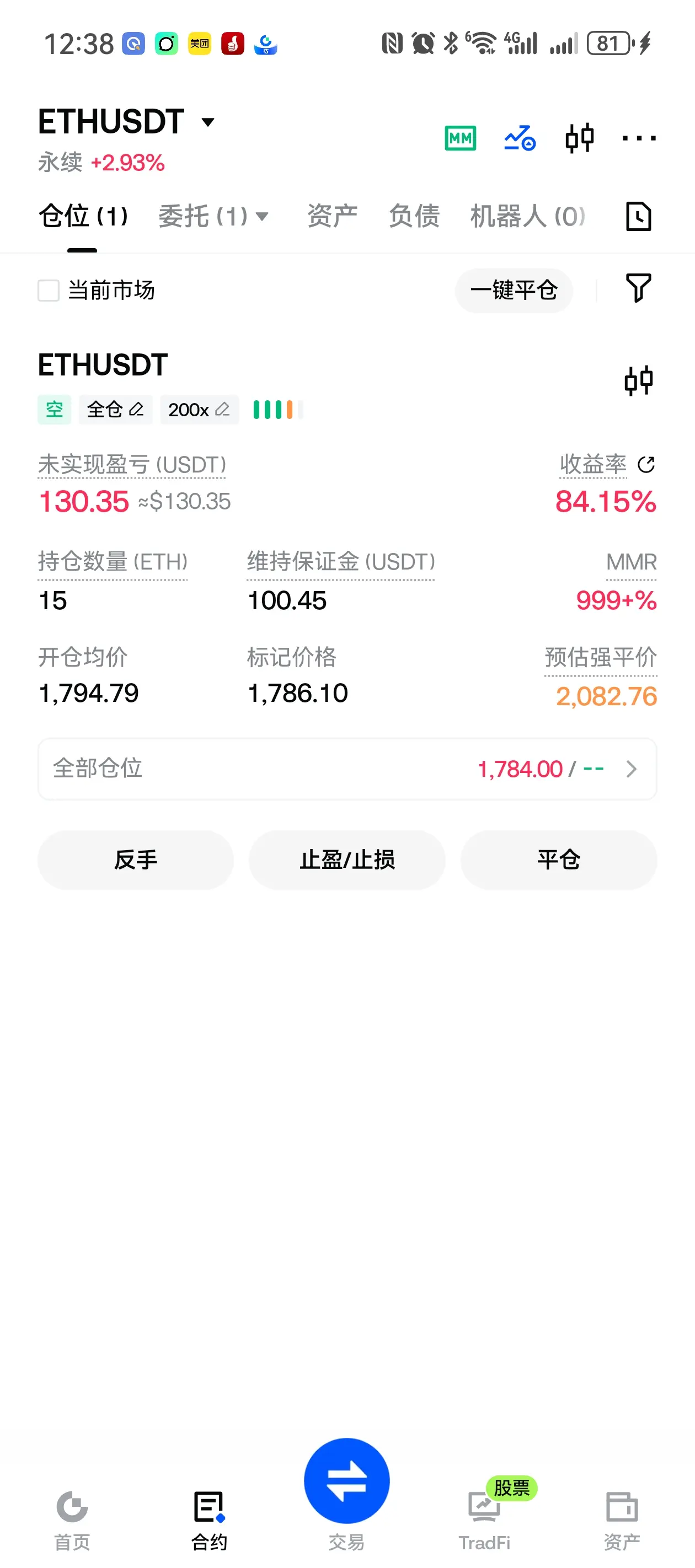Image resolution: width=695 pixels, height=1568 pixels.
Task: Open candlestick chart icon beside ETHUSDT position
Action: pos(638,381)
